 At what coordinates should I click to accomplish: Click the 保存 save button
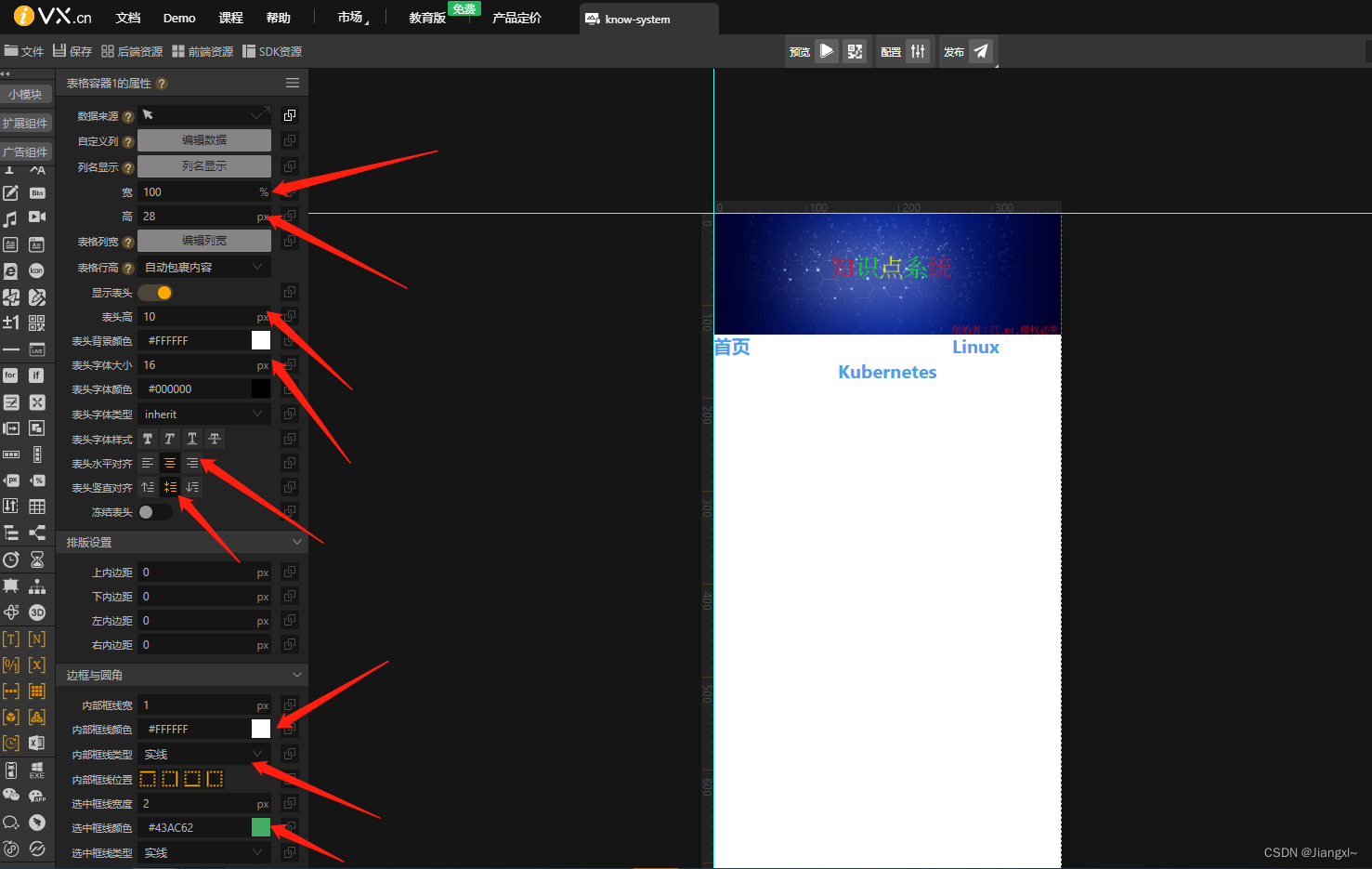72,51
